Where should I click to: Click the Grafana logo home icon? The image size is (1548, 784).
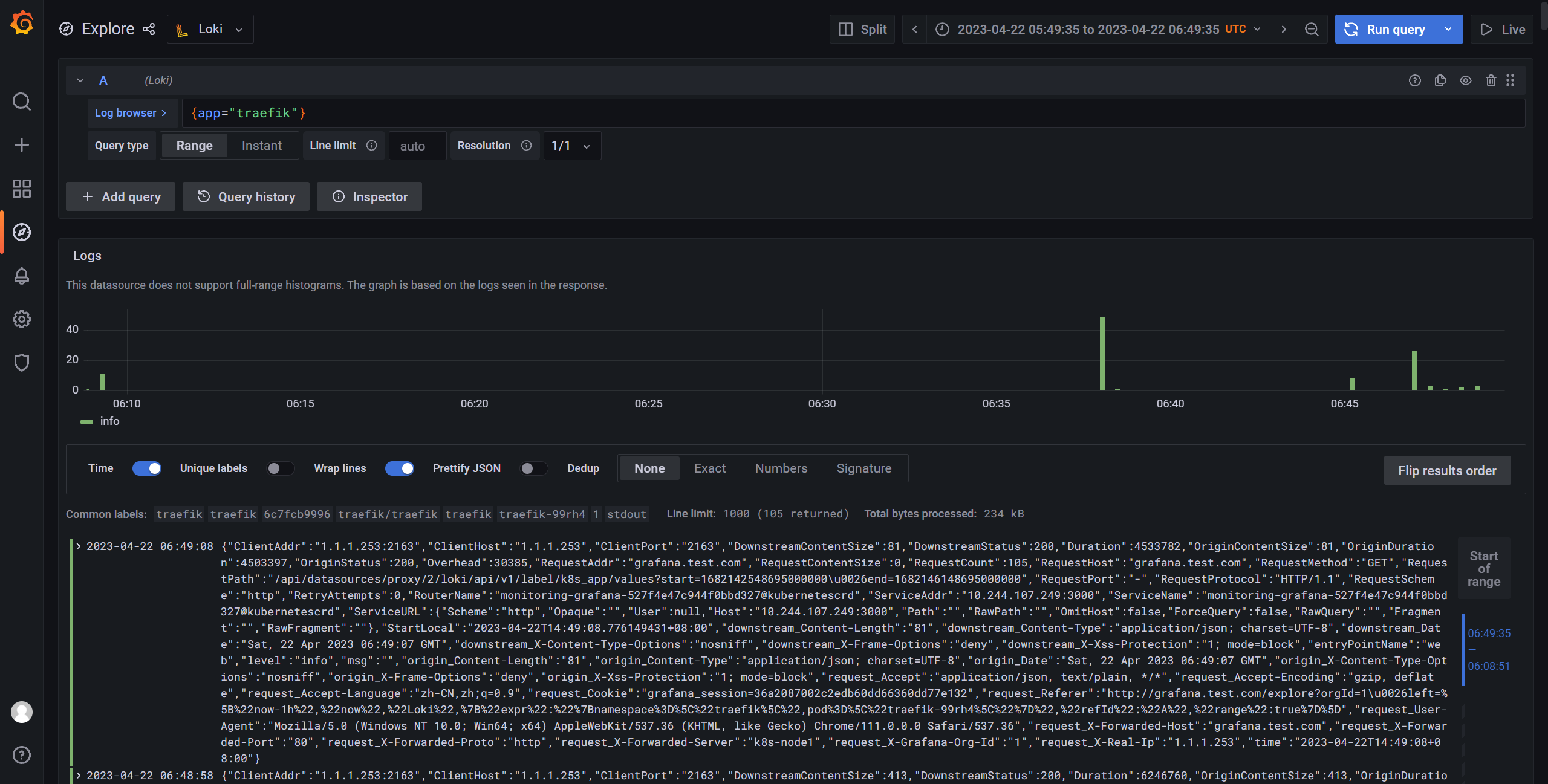(x=22, y=23)
